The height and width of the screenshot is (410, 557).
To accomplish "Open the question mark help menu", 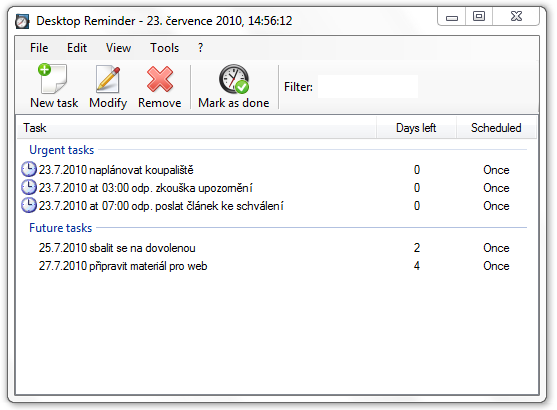I will pyautogui.click(x=201, y=48).
